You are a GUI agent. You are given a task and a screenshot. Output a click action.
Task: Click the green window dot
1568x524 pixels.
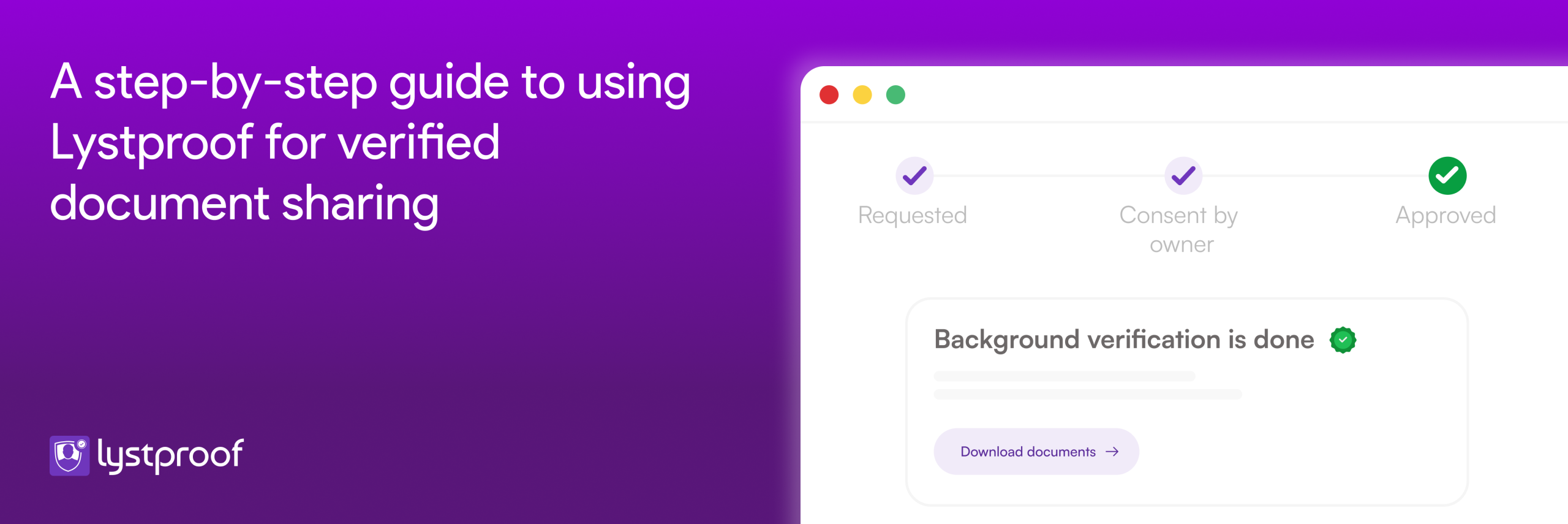tap(895, 95)
